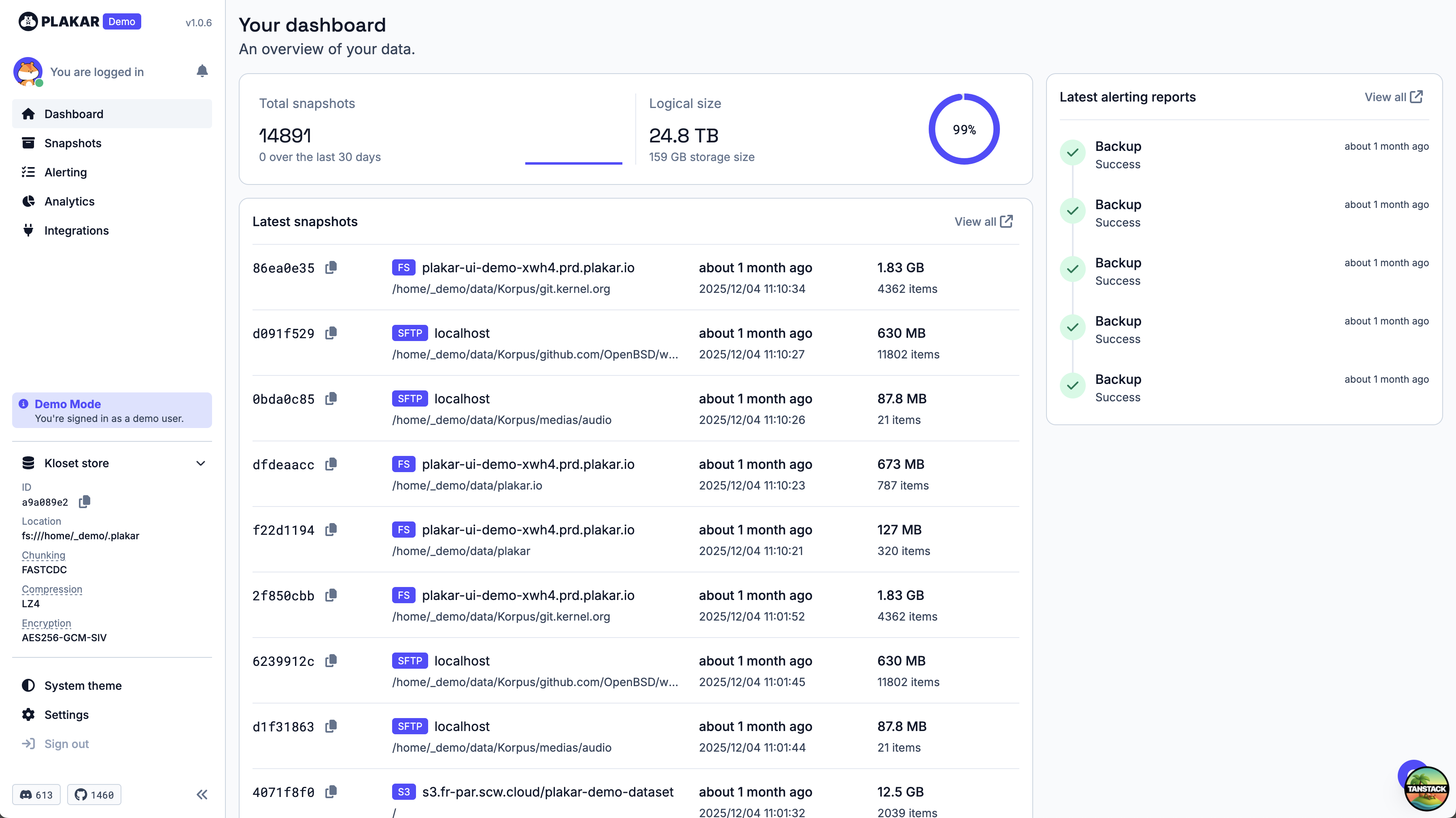Open the Analytics section in the sidebar
Image resolution: width=1456 pixels, height=818 pixels.
(x=69, y=201)
